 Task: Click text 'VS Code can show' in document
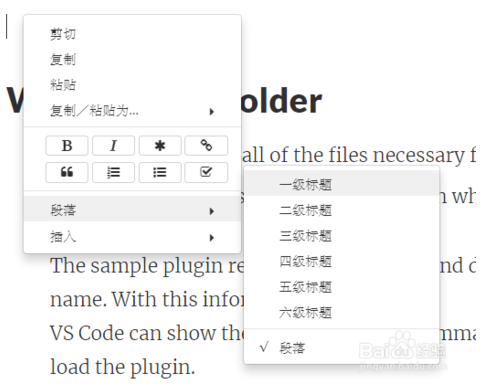tap(133, 333)
